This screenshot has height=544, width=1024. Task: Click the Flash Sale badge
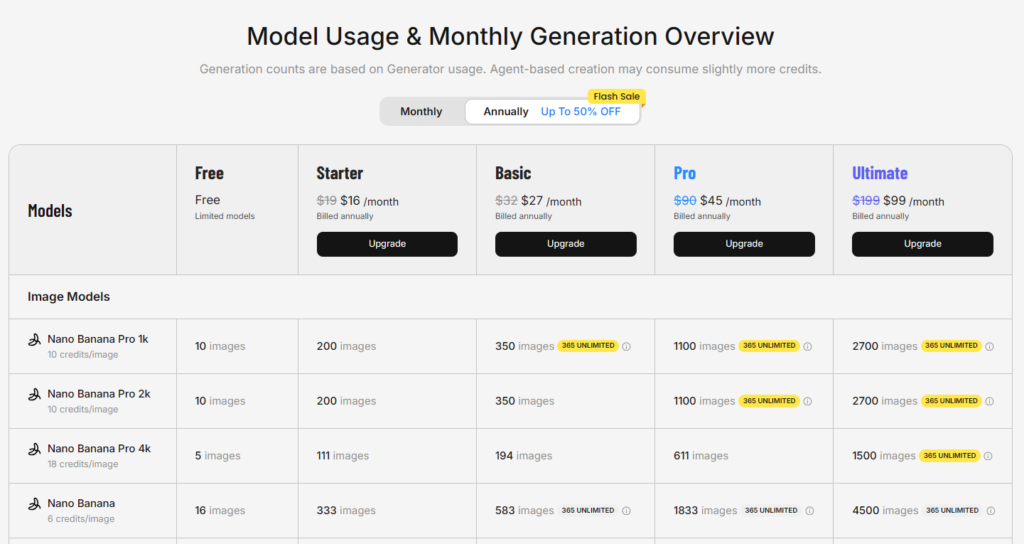(616, 97)
